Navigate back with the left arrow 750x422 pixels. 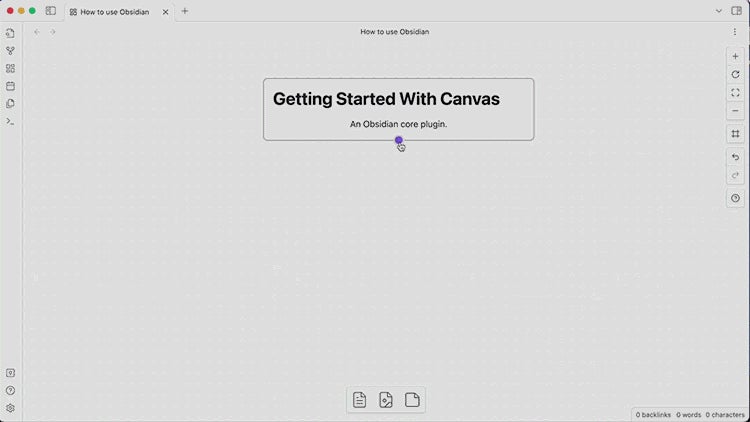37,32
